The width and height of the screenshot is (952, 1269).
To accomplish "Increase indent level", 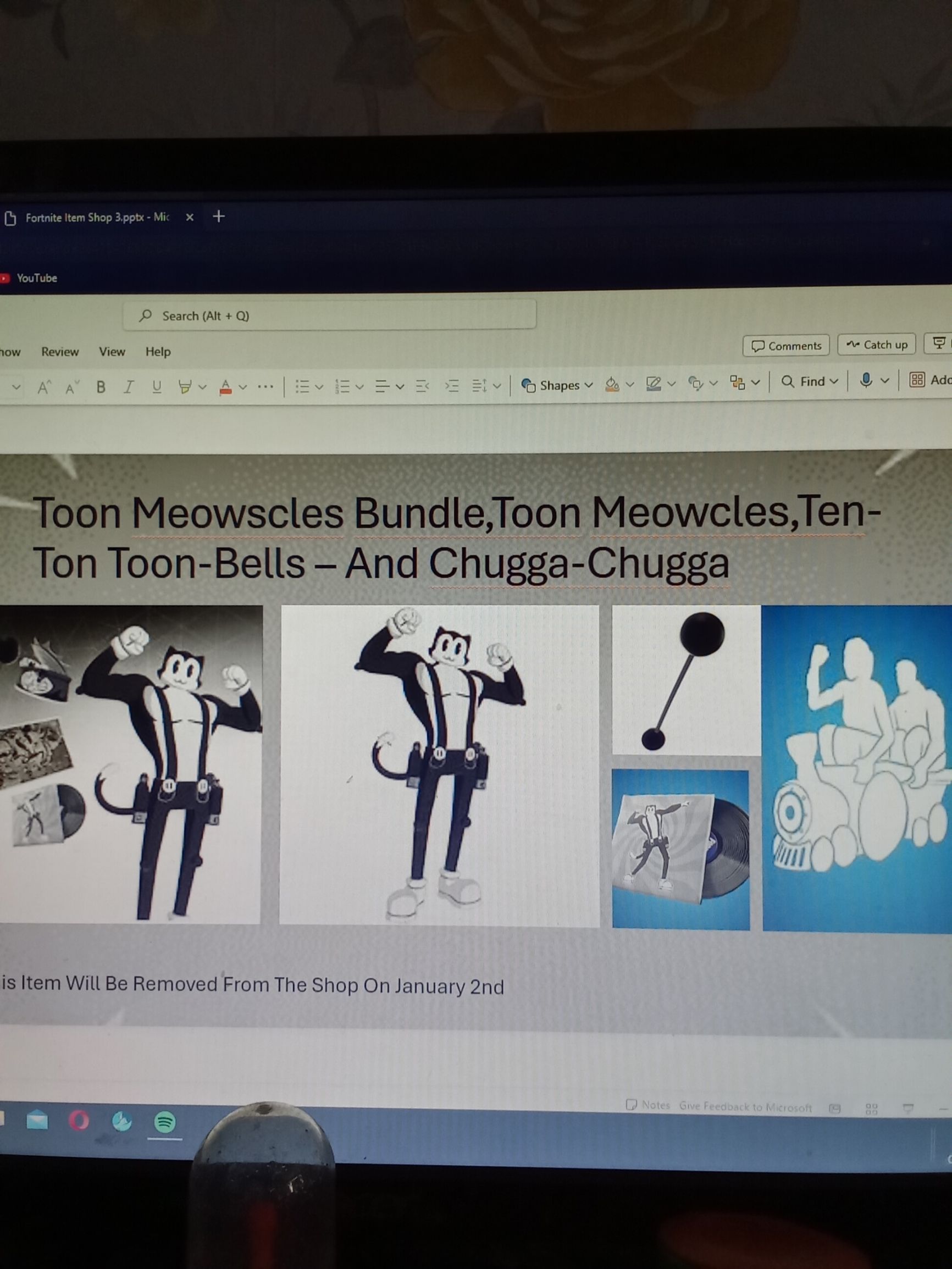I will tap(452, 386).
